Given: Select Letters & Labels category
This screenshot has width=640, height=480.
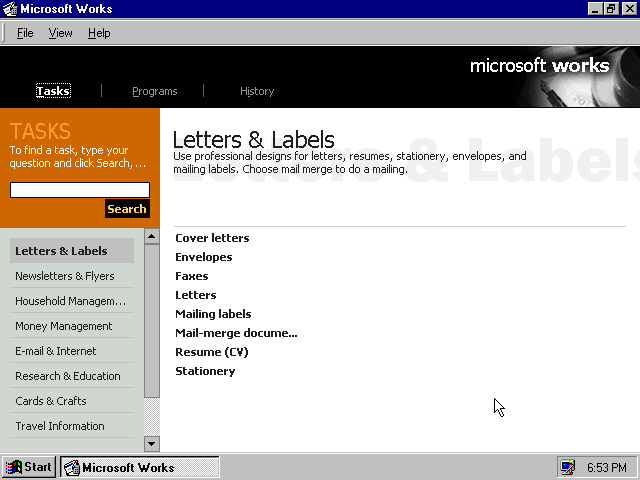Looking at the screenshot, I should coord(72,251).
